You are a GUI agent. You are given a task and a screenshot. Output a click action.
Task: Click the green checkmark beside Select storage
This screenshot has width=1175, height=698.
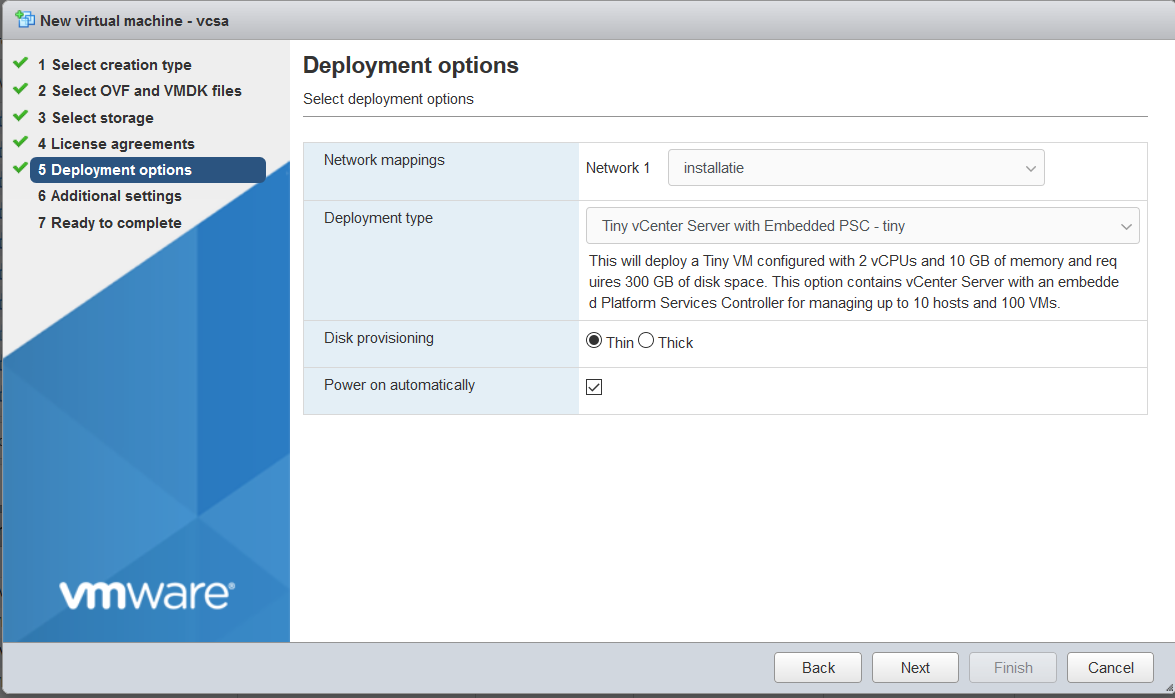pos(20,116)
